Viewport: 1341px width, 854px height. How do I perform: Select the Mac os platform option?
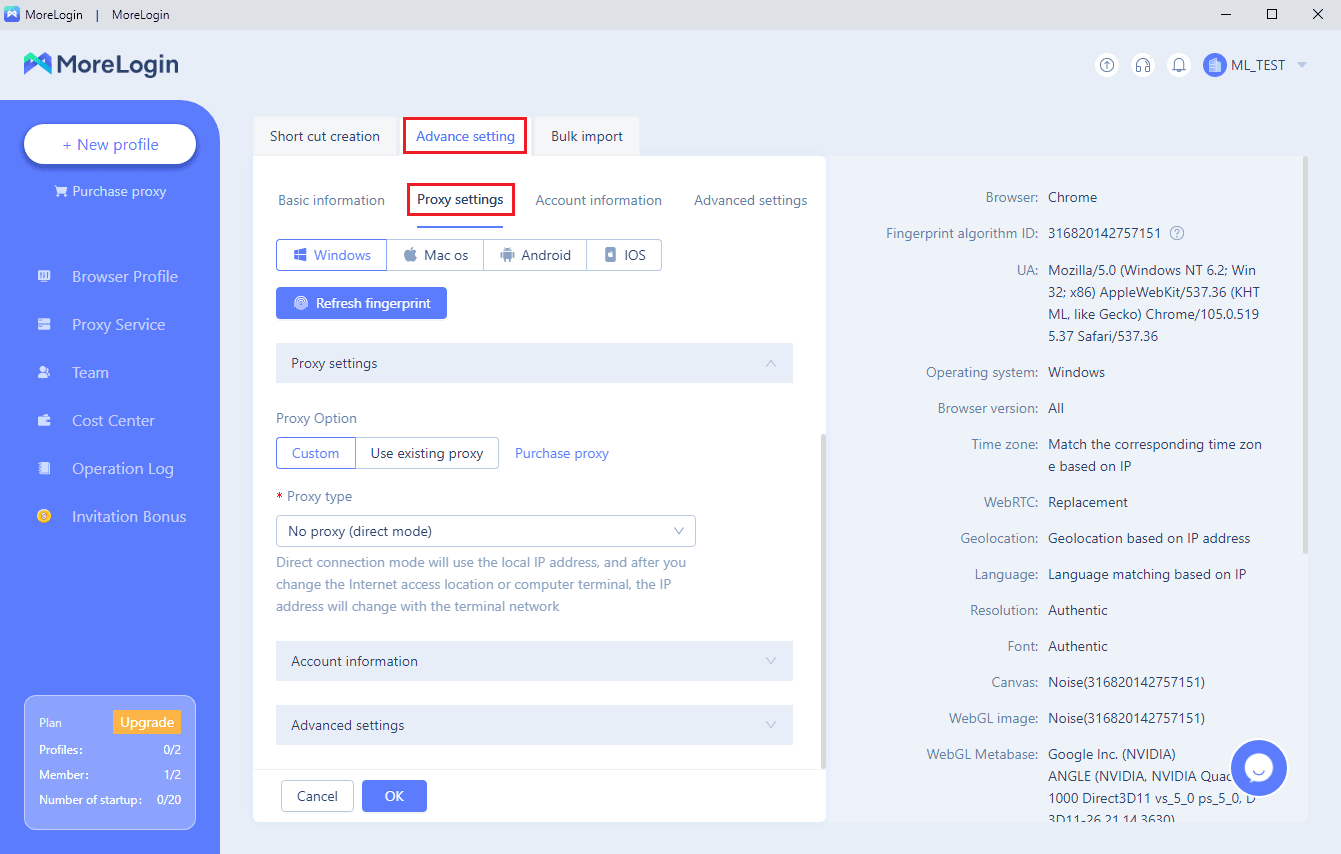pos(435,255)
